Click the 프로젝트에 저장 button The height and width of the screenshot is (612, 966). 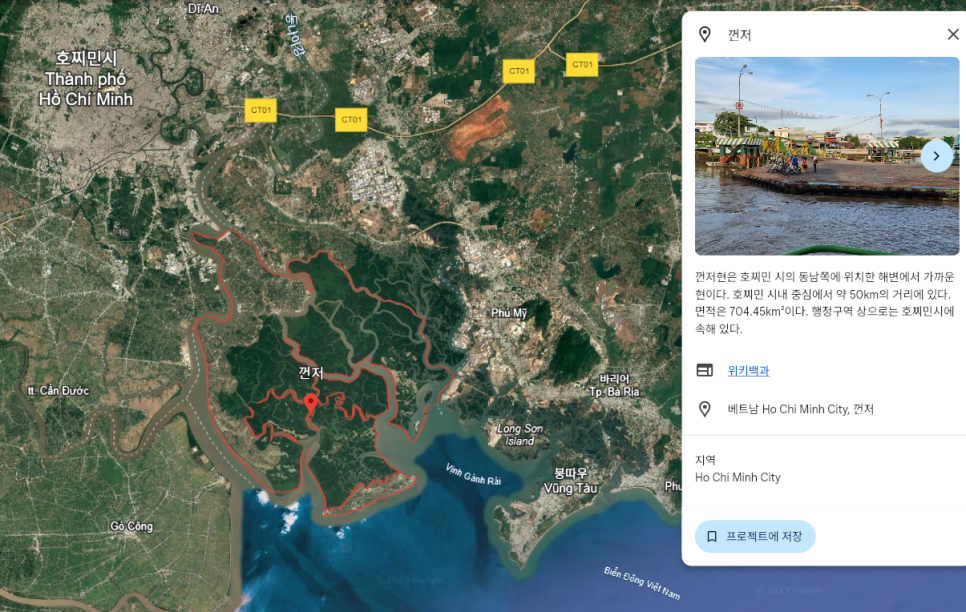pyautogui.click(x=755, y=536)
